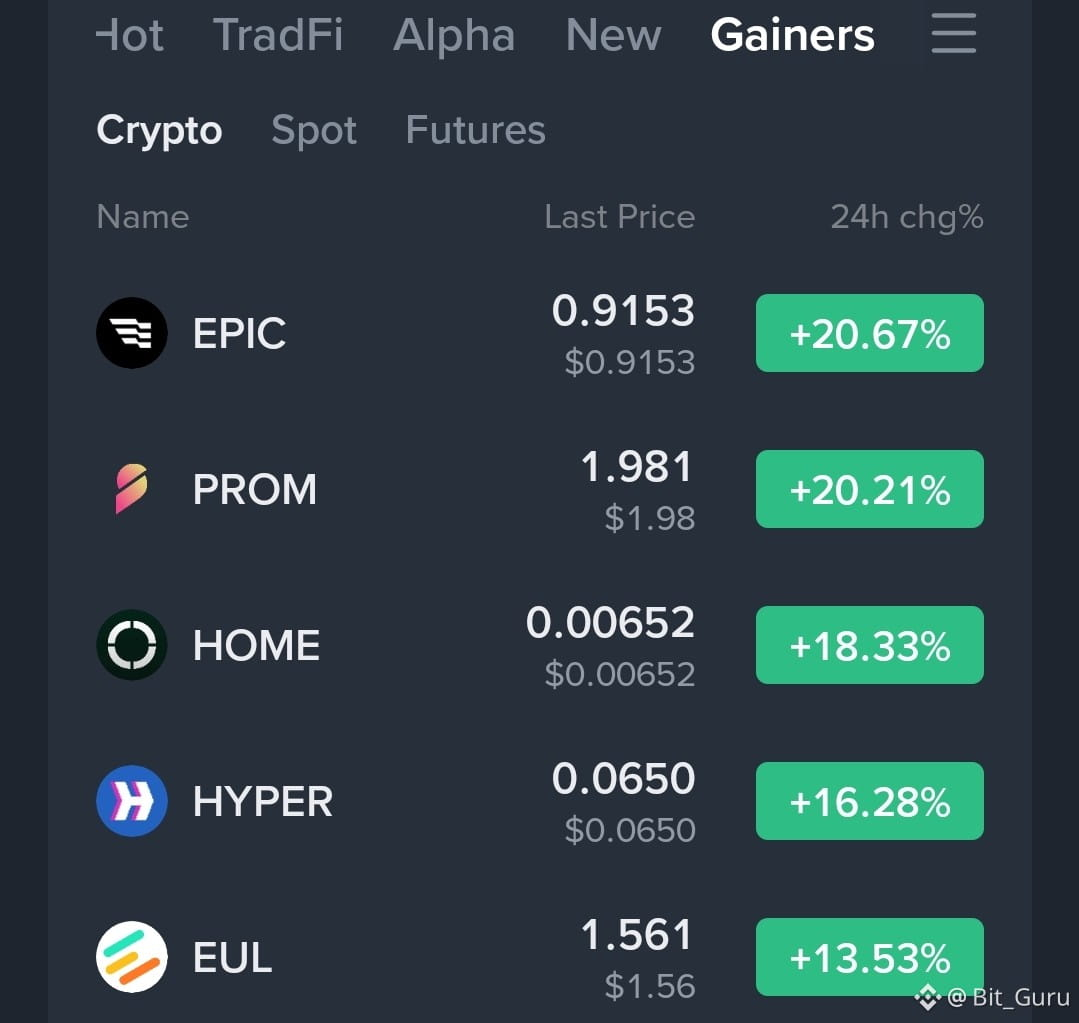Image resolution: width=1079 pixels, height=1023 pixels.
Task: Tap the HOME coin logo
Action: (131, 645)
